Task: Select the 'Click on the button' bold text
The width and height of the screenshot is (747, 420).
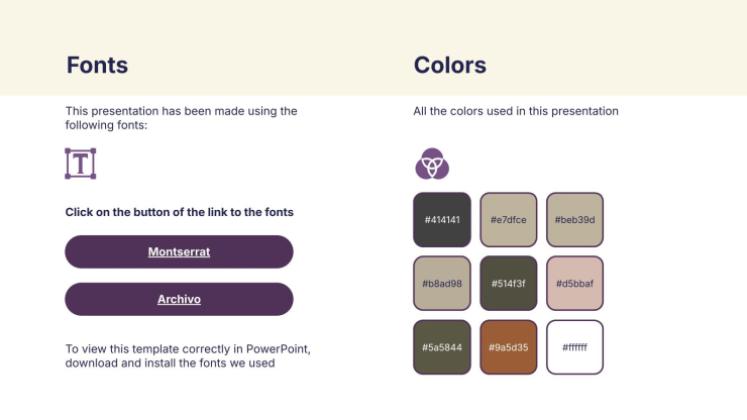Action: (x=179, y=212)
